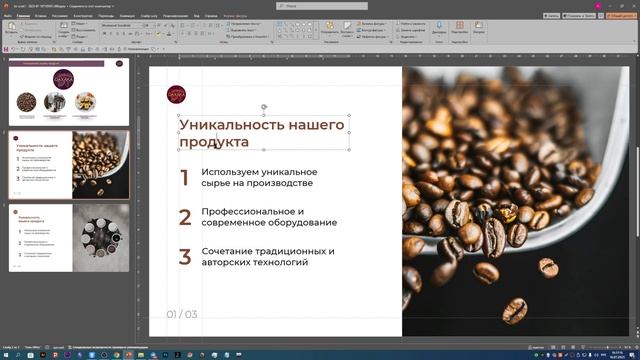Image resolution: width=640 pixels, height=360 pixels.
Task: Center-align the text
Action: pos(189,33)
